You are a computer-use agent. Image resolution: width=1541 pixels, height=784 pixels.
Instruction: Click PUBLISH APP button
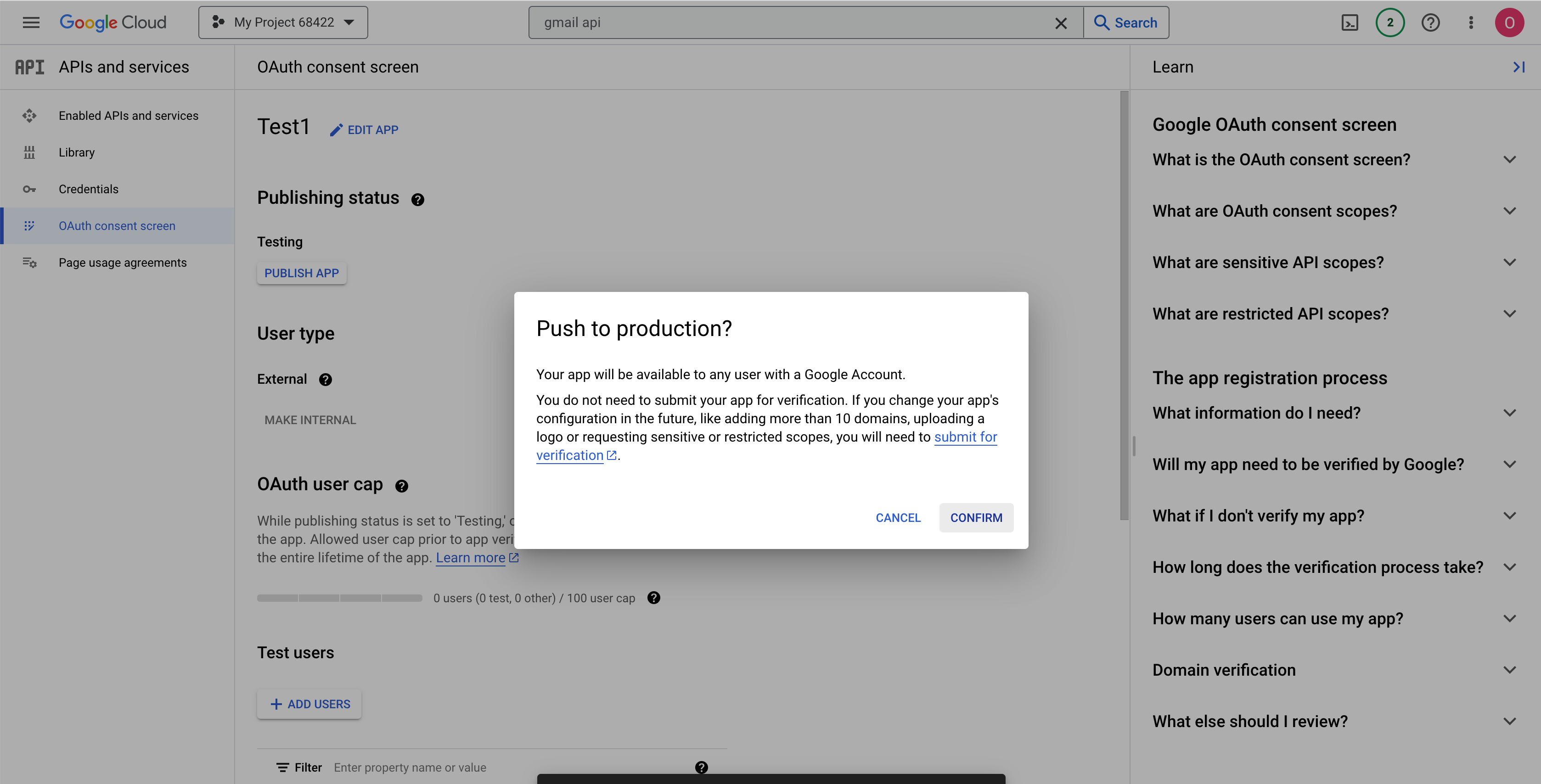[301, 272]
